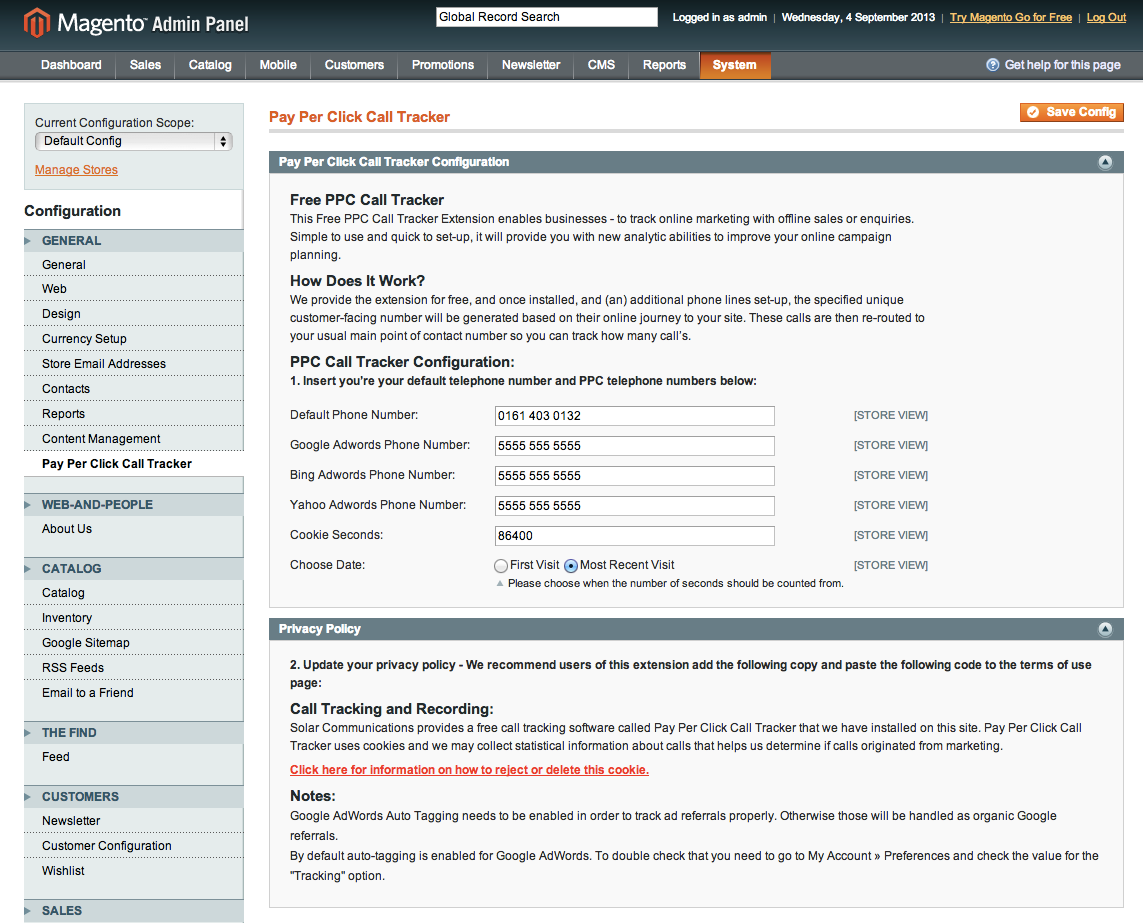The height and width of the screenshot is (923, 1143).
Task: Select the Most Recent Visit radio button
Action: coord(571,566)
